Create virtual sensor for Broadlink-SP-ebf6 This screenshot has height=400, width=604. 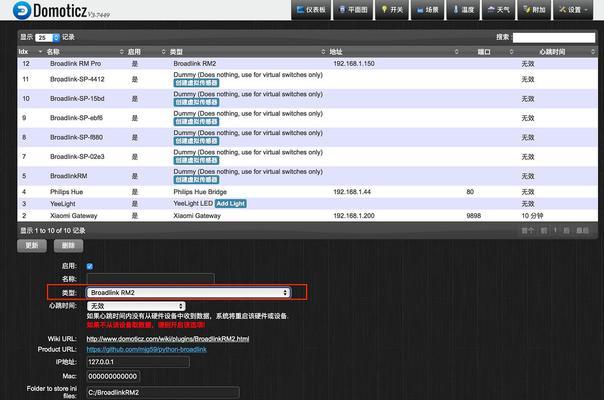[196, 121]
